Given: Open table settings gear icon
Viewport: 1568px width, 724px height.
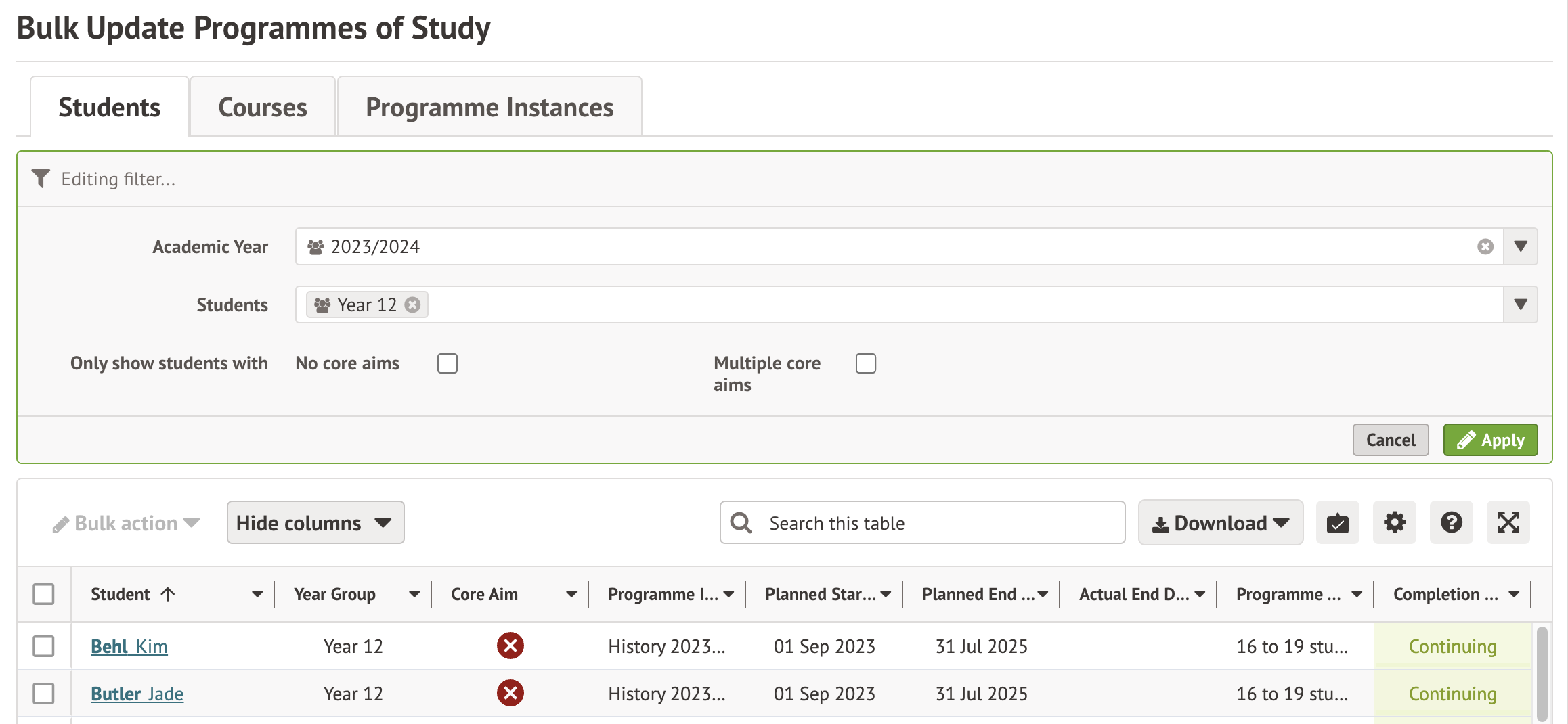Looking at the screenshot, I should point(1394,522).
